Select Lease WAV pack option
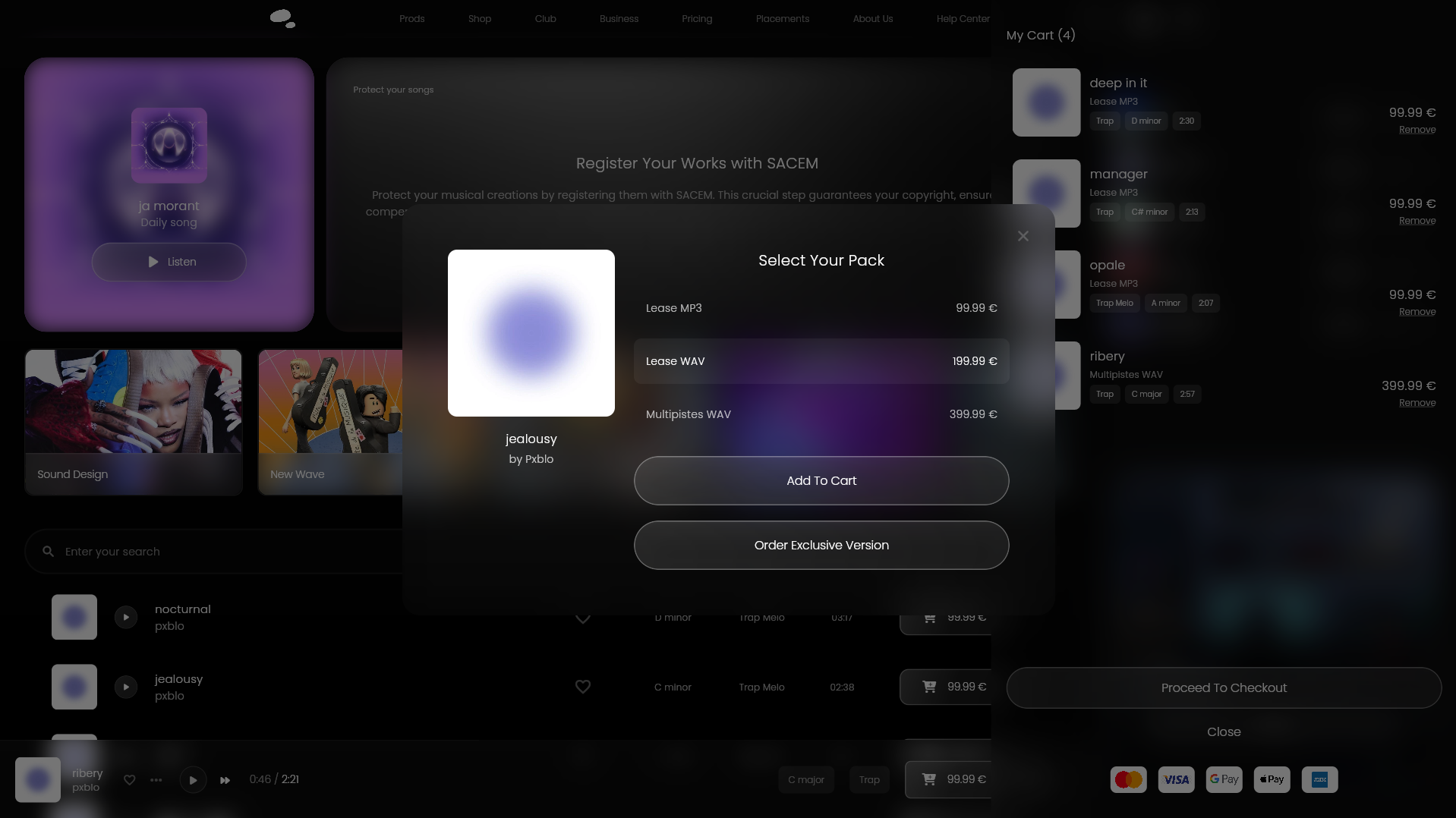 (x=821, y=361)
